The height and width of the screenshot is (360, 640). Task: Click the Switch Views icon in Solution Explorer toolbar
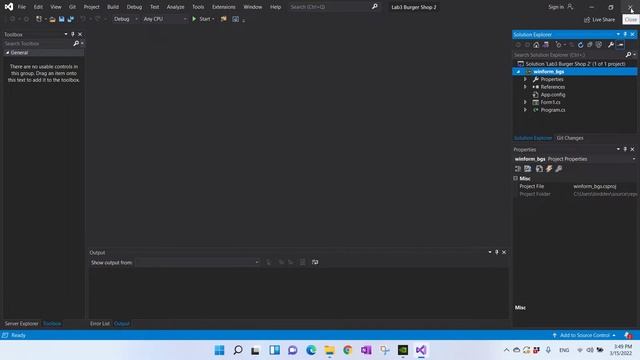click(x=546, y=45)
